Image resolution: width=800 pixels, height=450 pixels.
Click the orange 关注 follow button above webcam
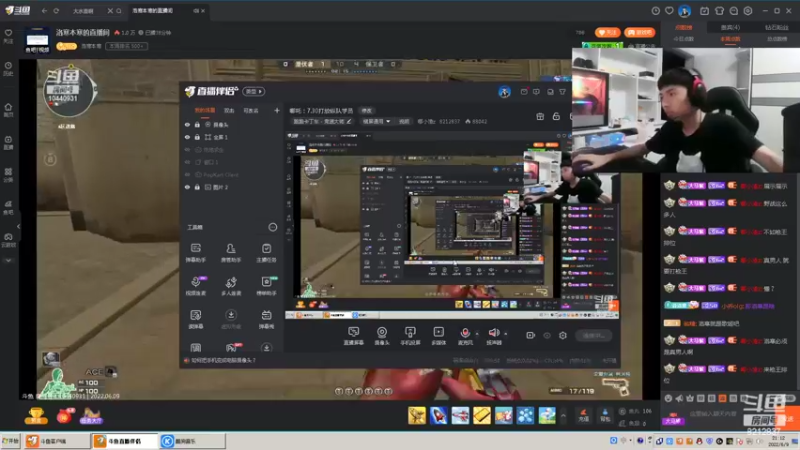(x=607, y=33)
